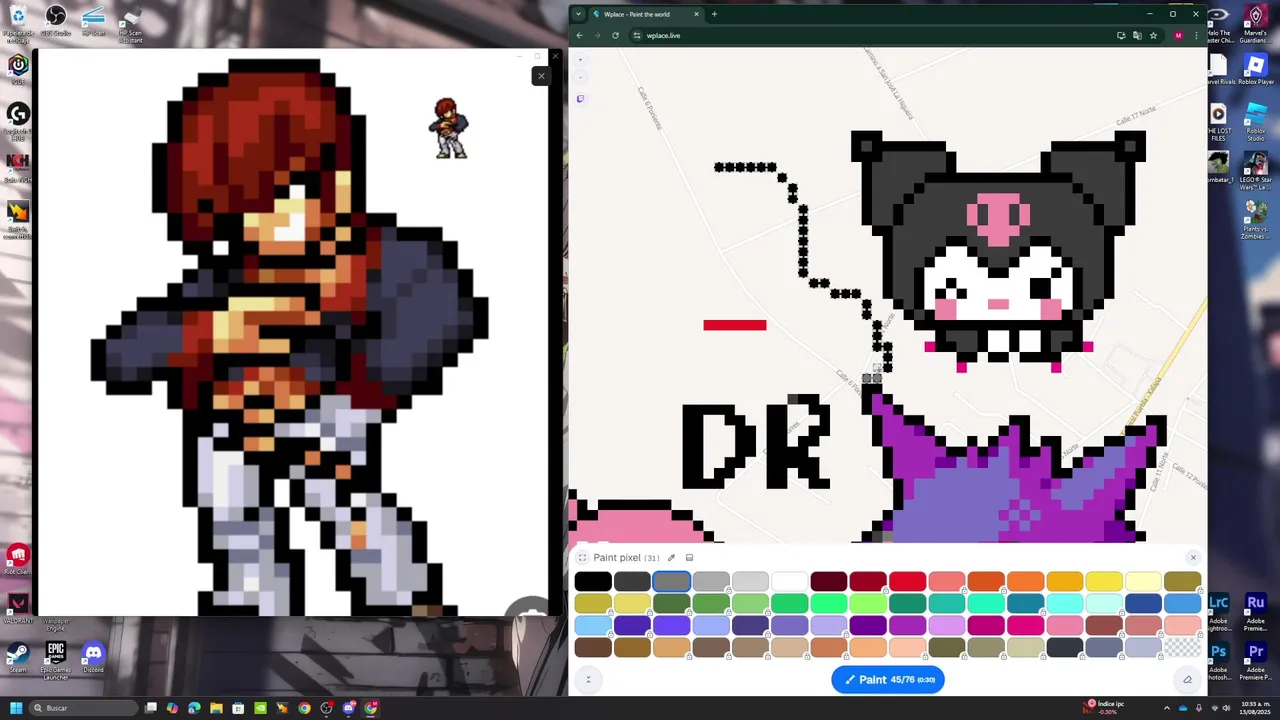The height and width of the screenshot is (720, 1280).
Task: Click the Kuromi pixel art on map
Action: pyautogui.click(x=998, y=250)
